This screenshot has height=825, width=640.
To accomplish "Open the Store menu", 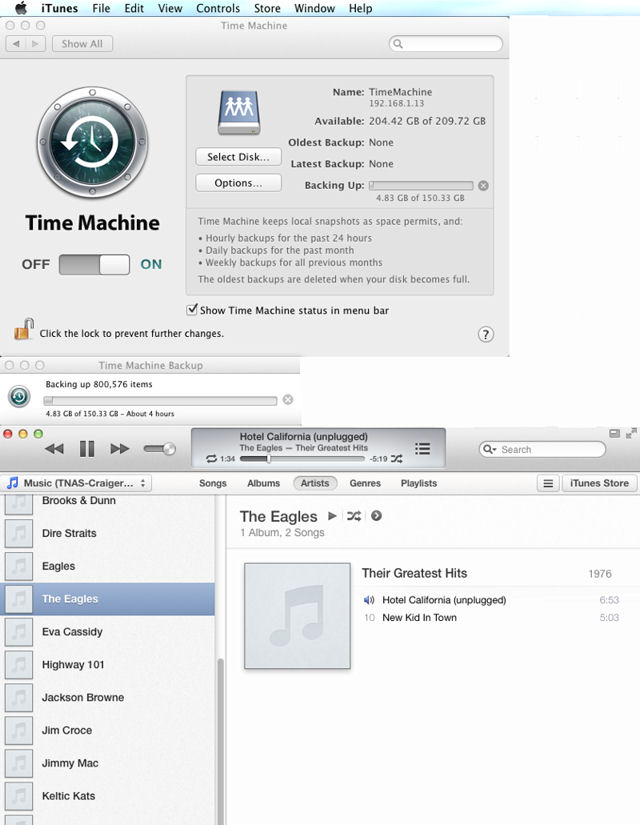I will click(x=267, y=8).
